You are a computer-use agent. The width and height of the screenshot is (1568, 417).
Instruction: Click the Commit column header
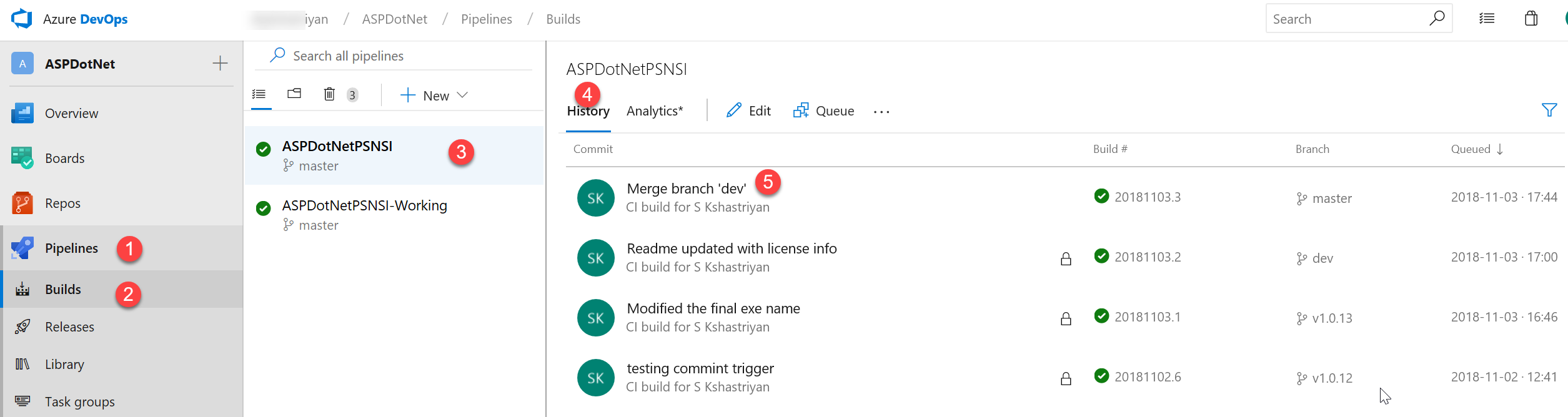(x=593, y=149)
